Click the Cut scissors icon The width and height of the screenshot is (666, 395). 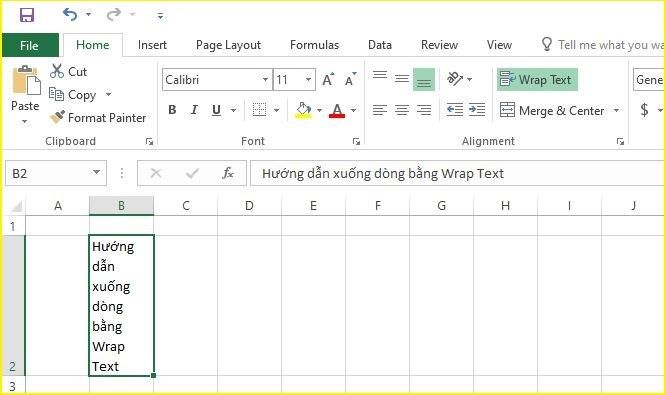(x=56, y=71)
